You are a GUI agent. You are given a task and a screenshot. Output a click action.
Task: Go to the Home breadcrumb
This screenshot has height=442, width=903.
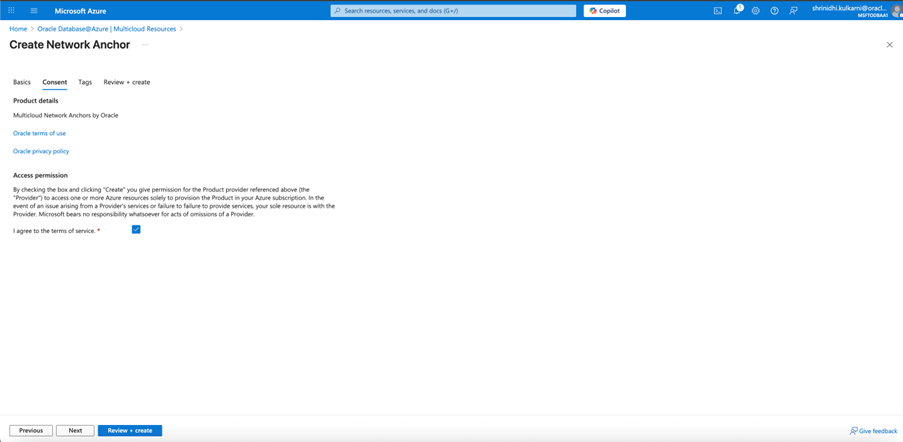(x=18, y=29)
